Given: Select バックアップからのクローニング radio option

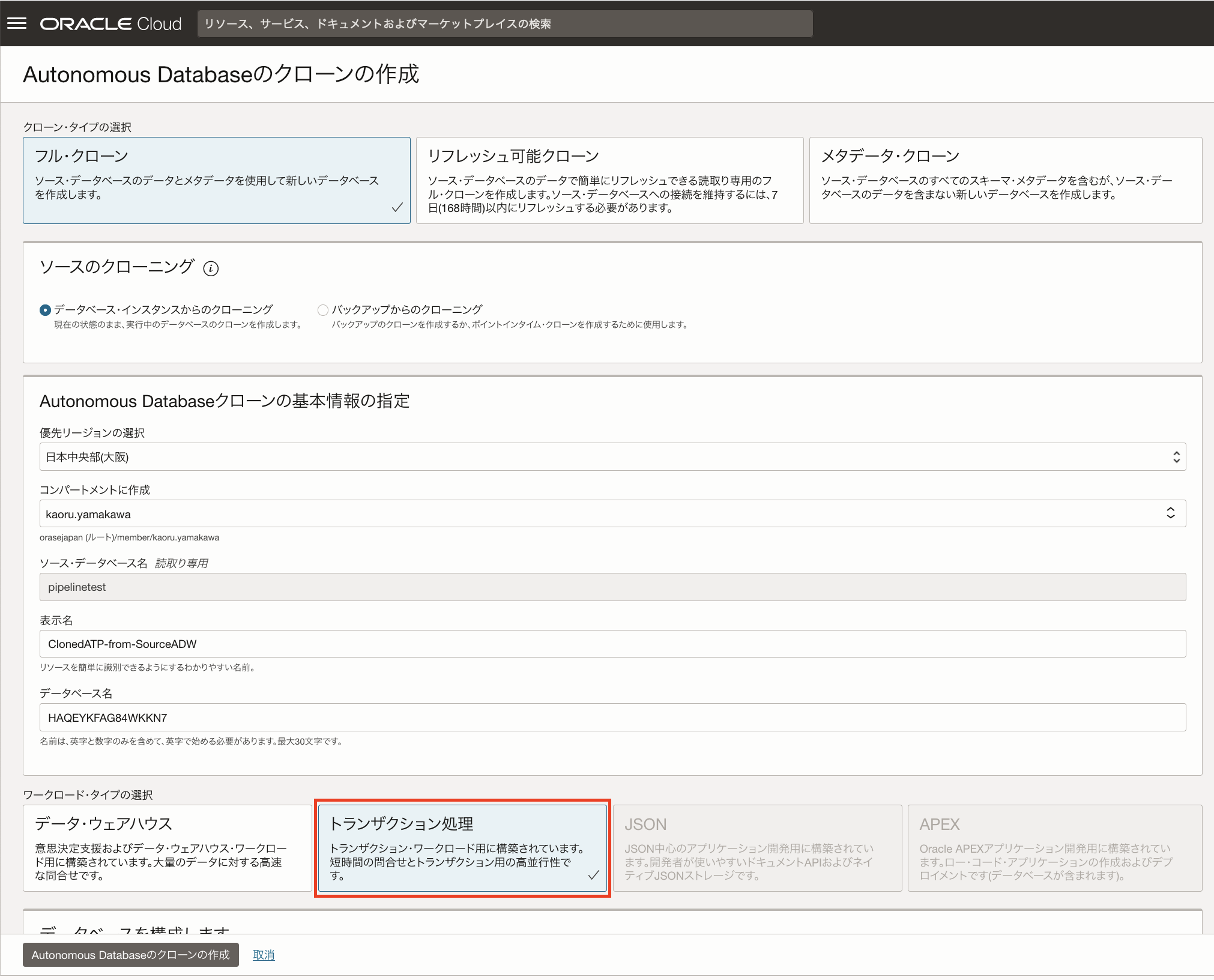Looking at the screenshot, I should [323, 310].
